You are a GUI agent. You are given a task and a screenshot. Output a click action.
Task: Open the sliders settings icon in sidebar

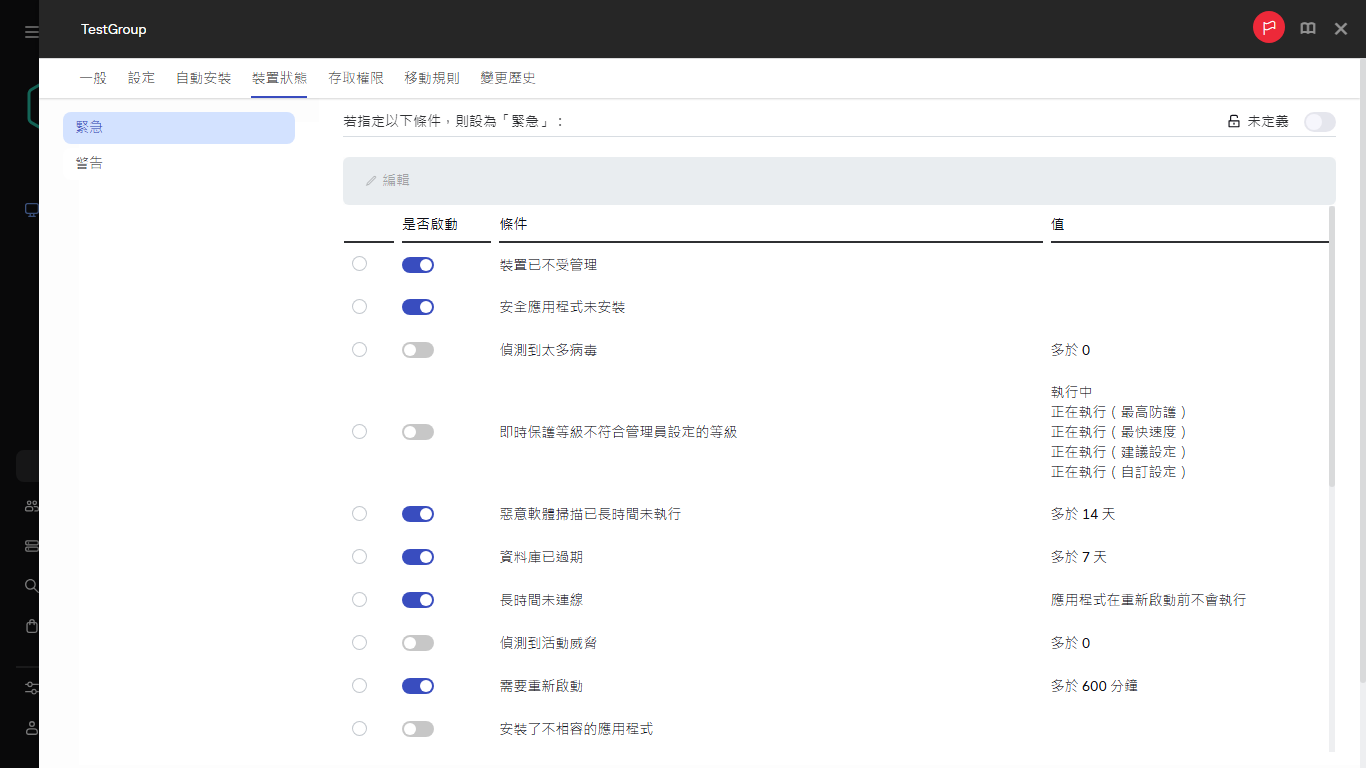[x=30, y=688]
